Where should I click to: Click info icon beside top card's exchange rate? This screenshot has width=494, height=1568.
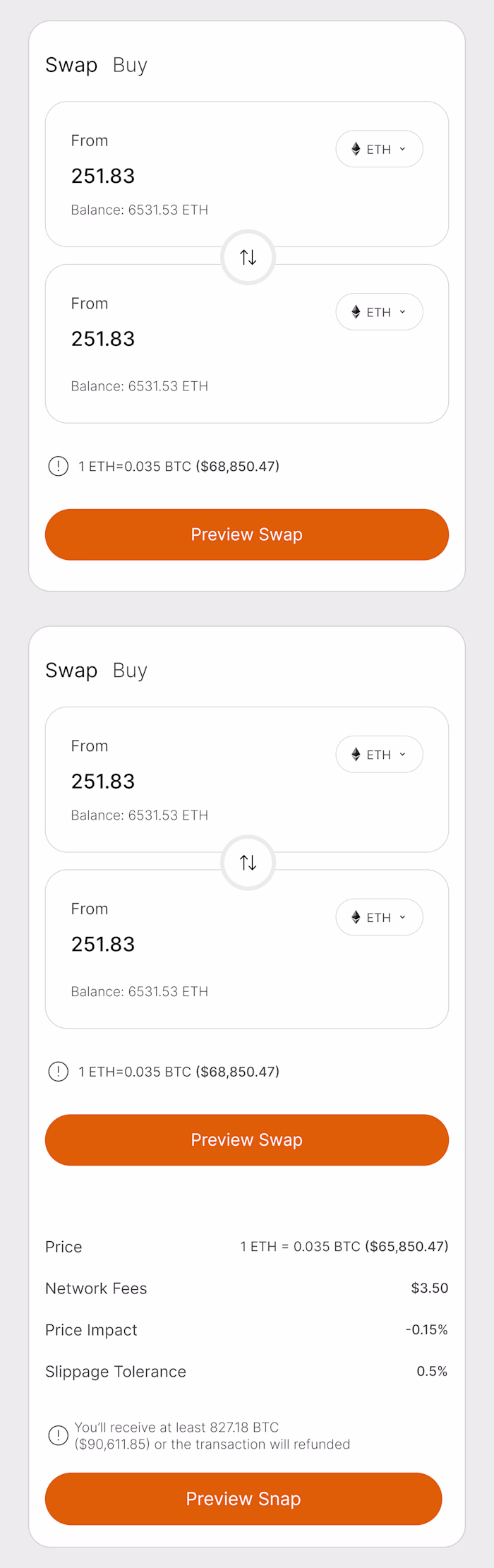tap(58, 466)
